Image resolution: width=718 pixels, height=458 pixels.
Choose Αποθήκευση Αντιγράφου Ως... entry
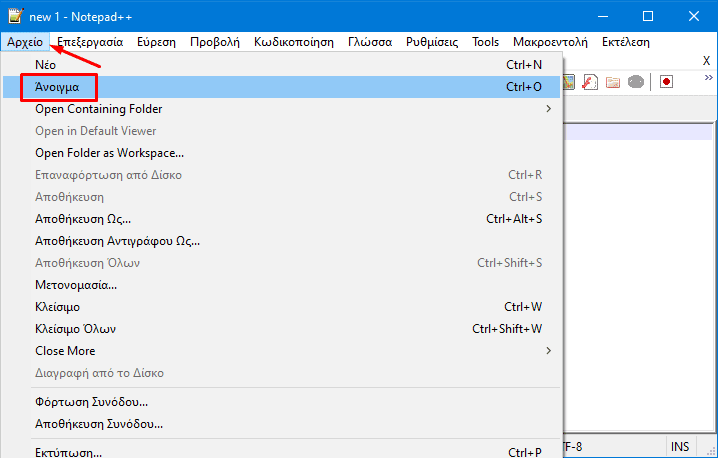click(x=282, y=241)
